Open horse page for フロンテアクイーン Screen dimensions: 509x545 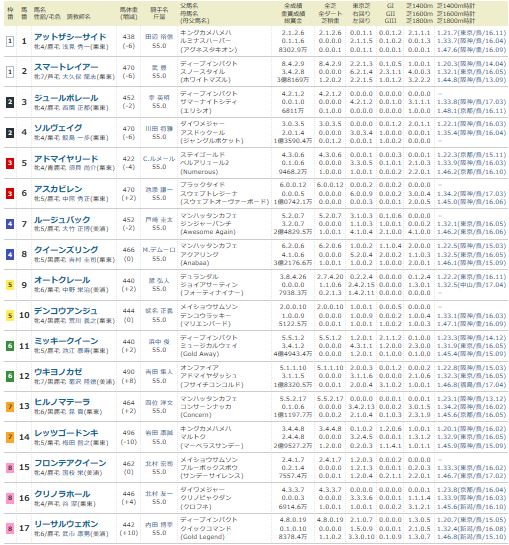click(70, 463)
